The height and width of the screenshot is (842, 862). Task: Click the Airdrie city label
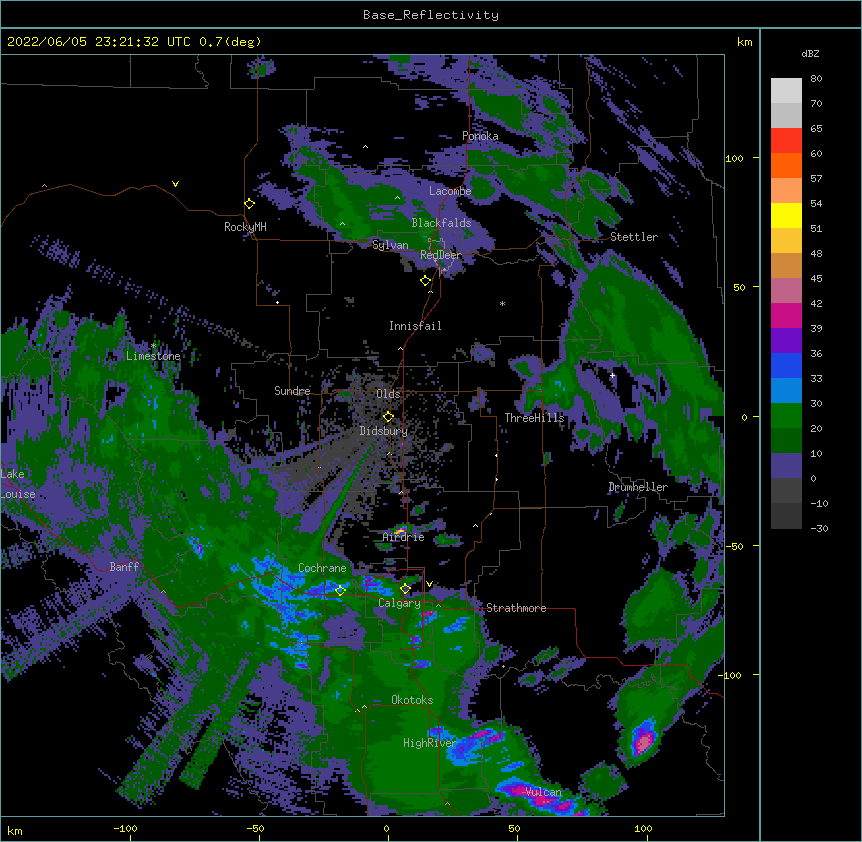coord(404,537)
